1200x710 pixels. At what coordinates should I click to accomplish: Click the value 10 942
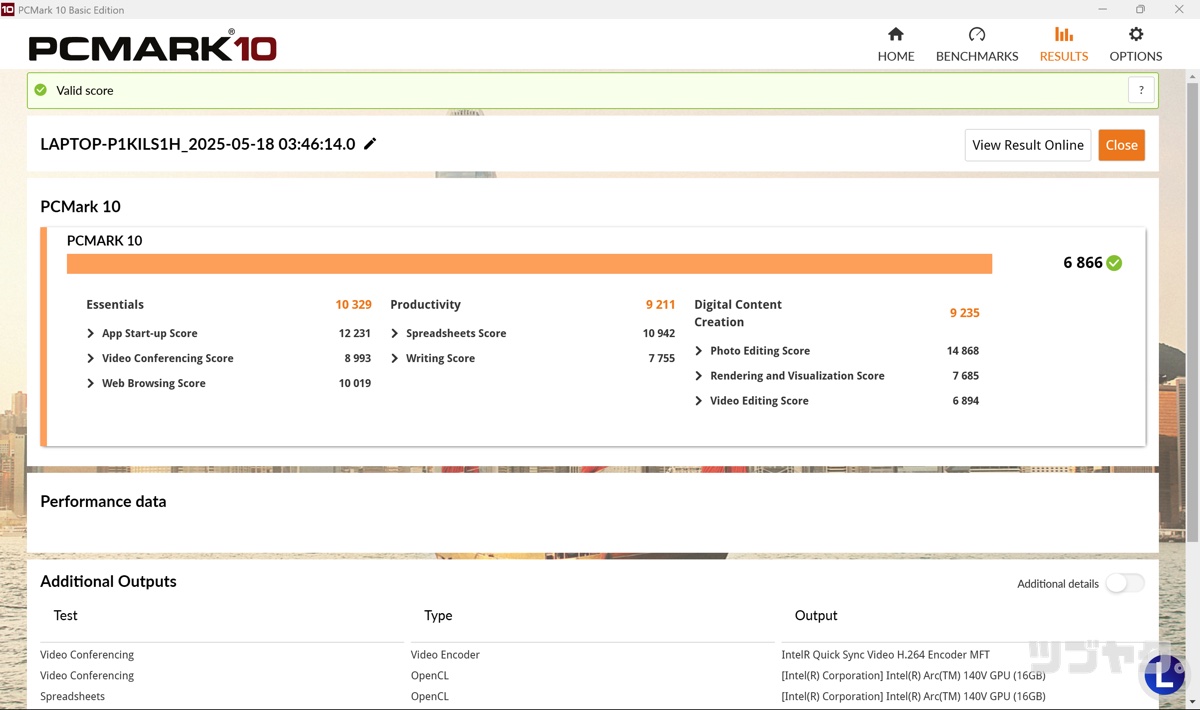click(x=659, y=333)
